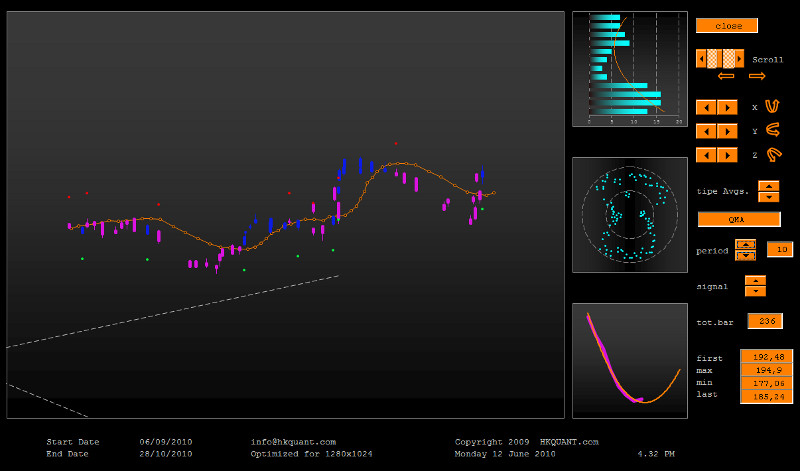Screen dimensions: 800x471
Task: Increase the tipe Avgs. value with up arrow
Action: 768,186
